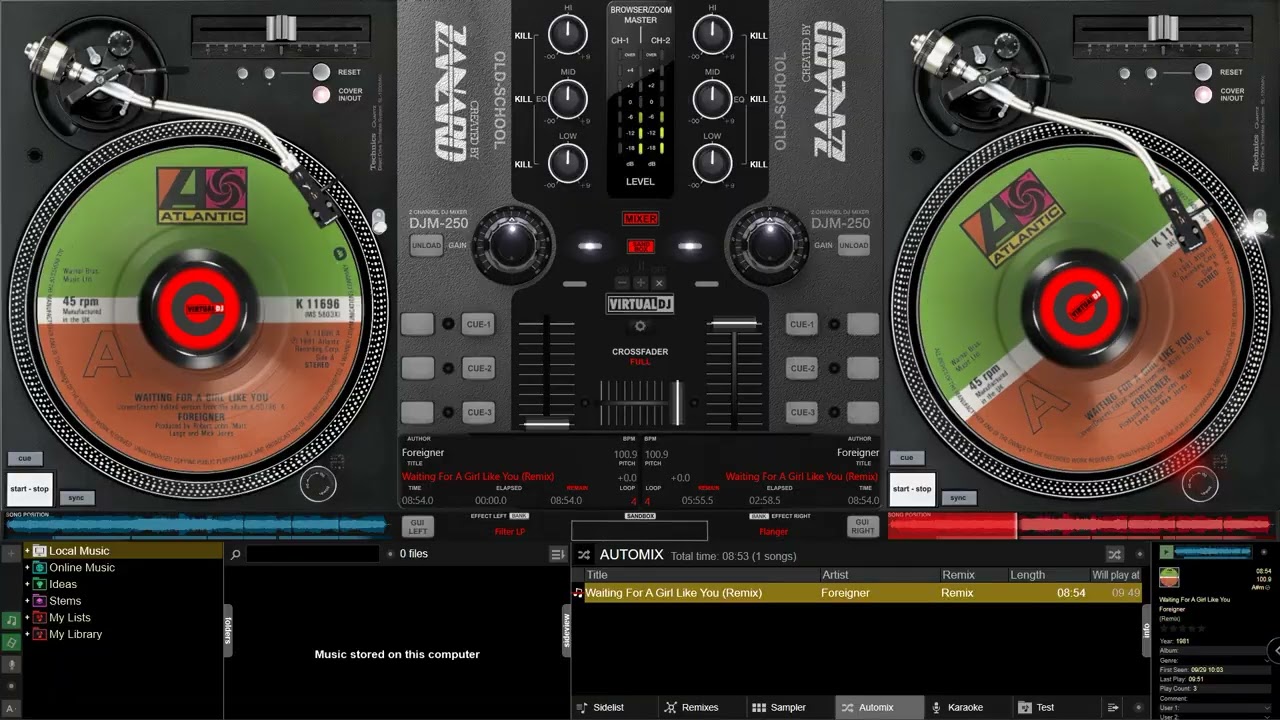Click the music note icon on track row

(x=578, y=593)
